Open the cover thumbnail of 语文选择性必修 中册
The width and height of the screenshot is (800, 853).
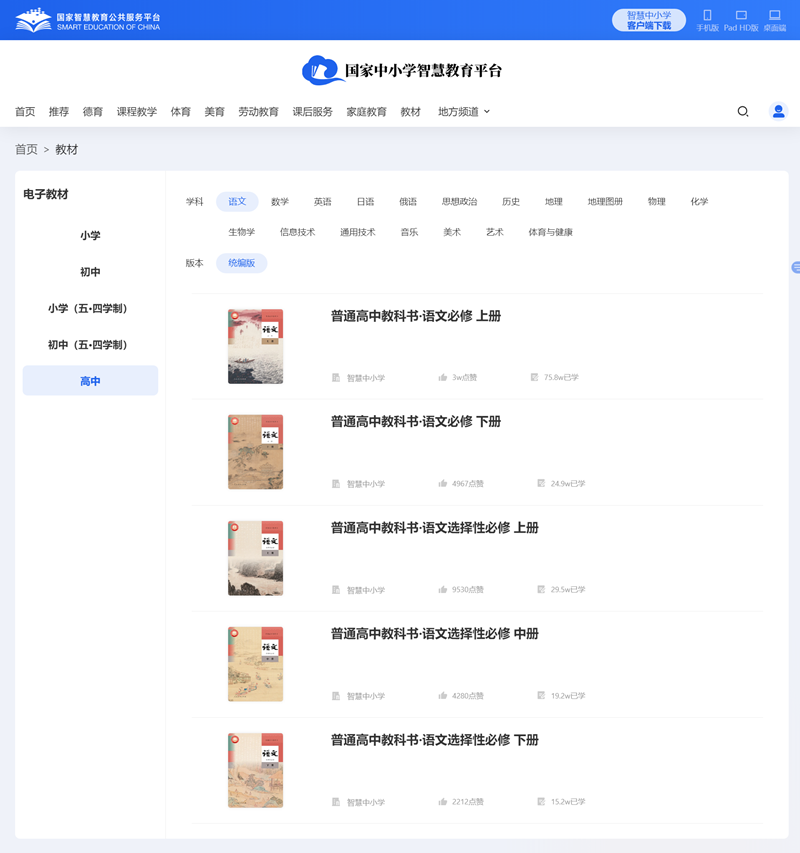[x=255, y=663]
